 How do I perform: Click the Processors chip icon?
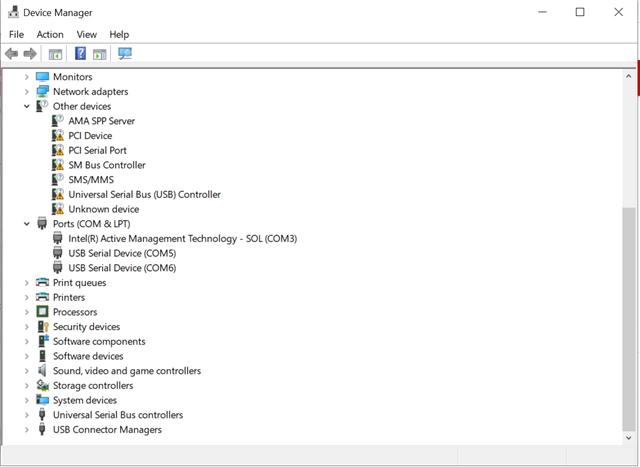pos(42,311)
